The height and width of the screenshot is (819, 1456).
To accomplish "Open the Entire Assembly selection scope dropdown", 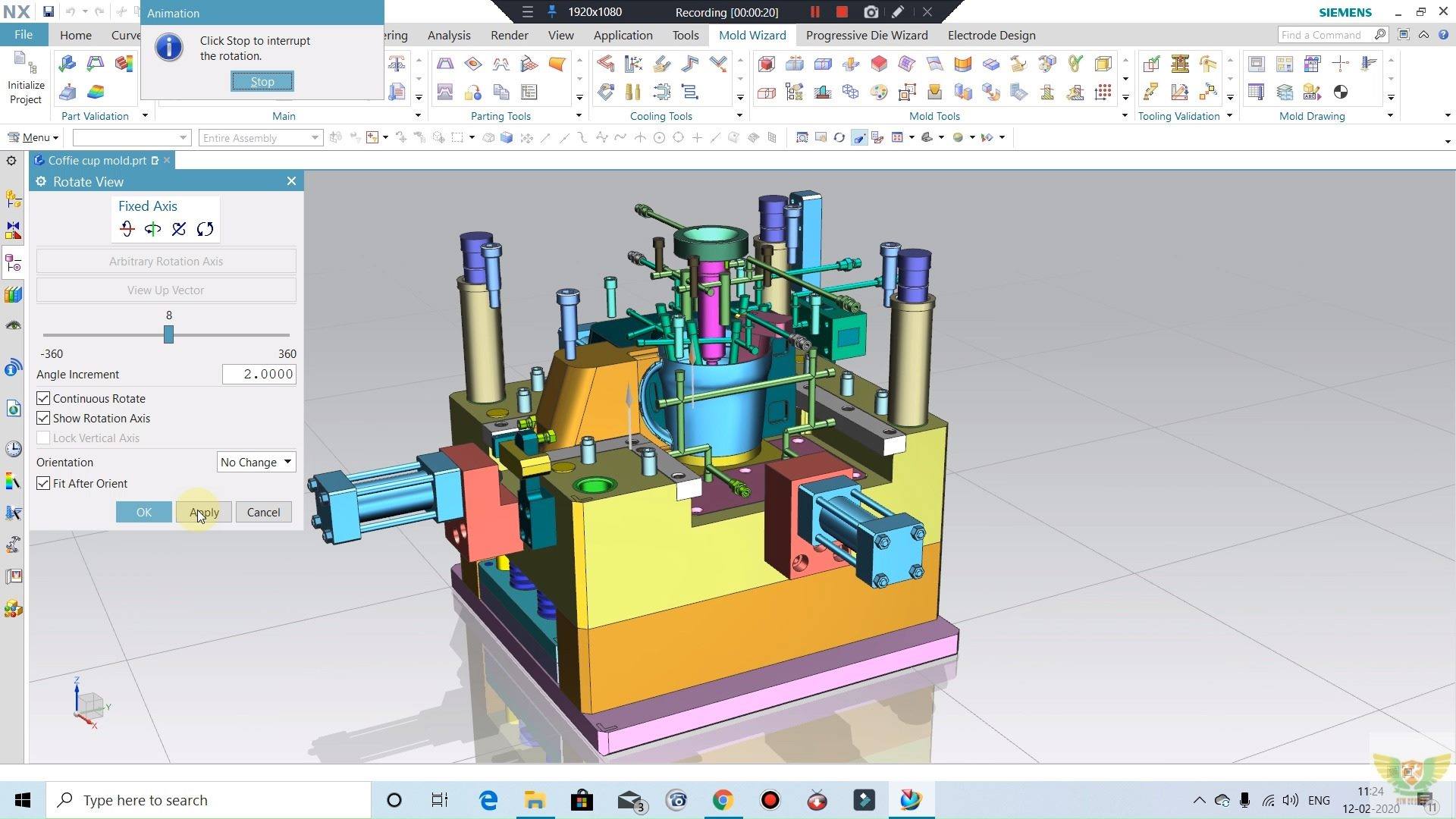I will [261, 138].
